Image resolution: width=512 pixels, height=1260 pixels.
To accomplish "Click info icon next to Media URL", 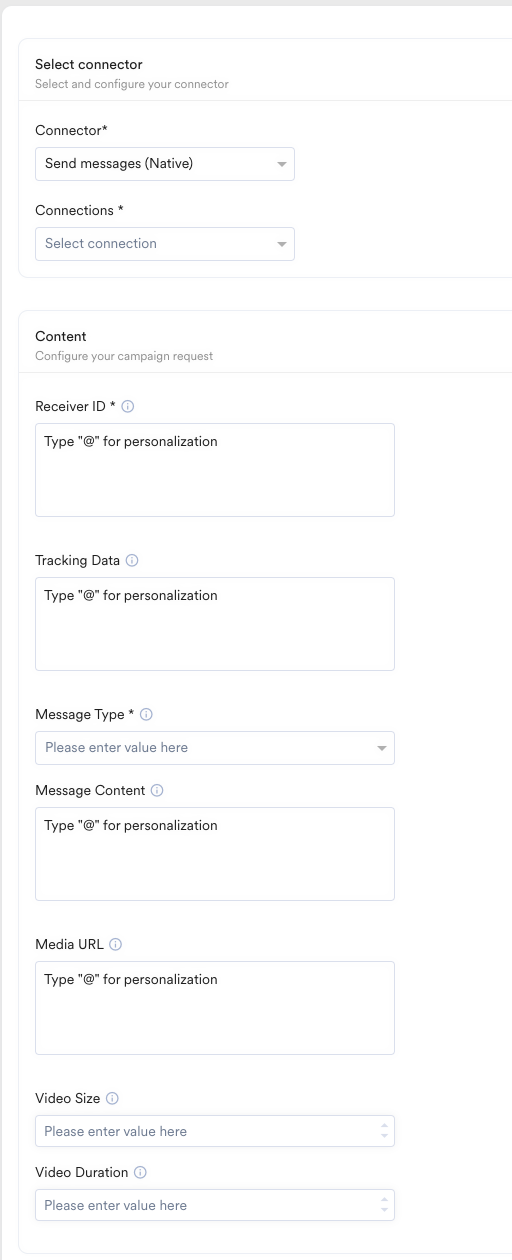I will point(116,945).
